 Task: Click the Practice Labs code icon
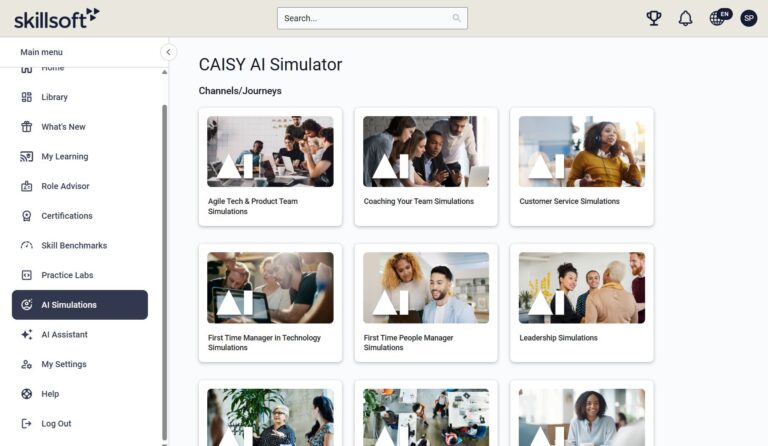(26, 275)
